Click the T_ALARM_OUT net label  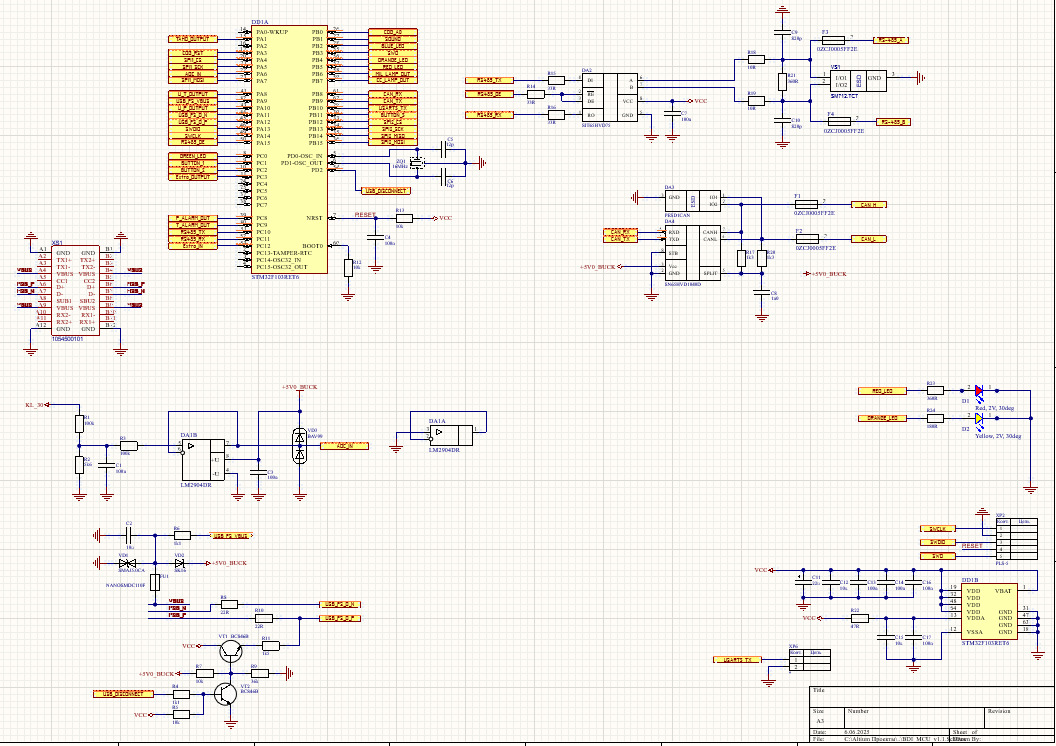[x=193, y=225]
